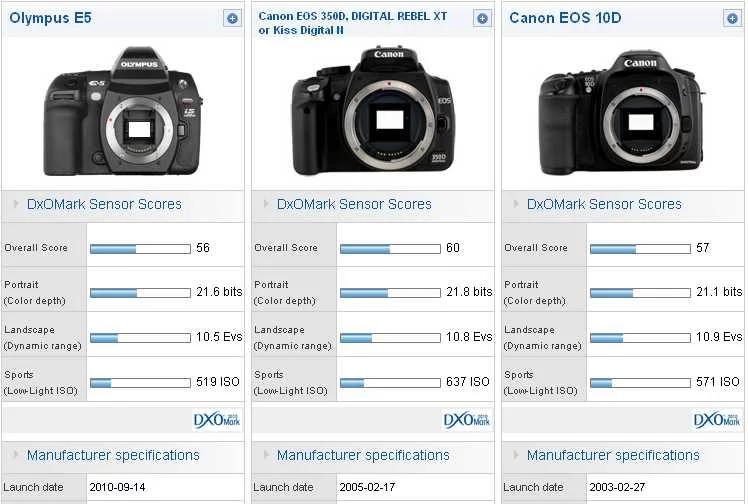
Task: Click Canon EOS 10D DxOMark Sensor Scores heading
Action: click(604, 204)
